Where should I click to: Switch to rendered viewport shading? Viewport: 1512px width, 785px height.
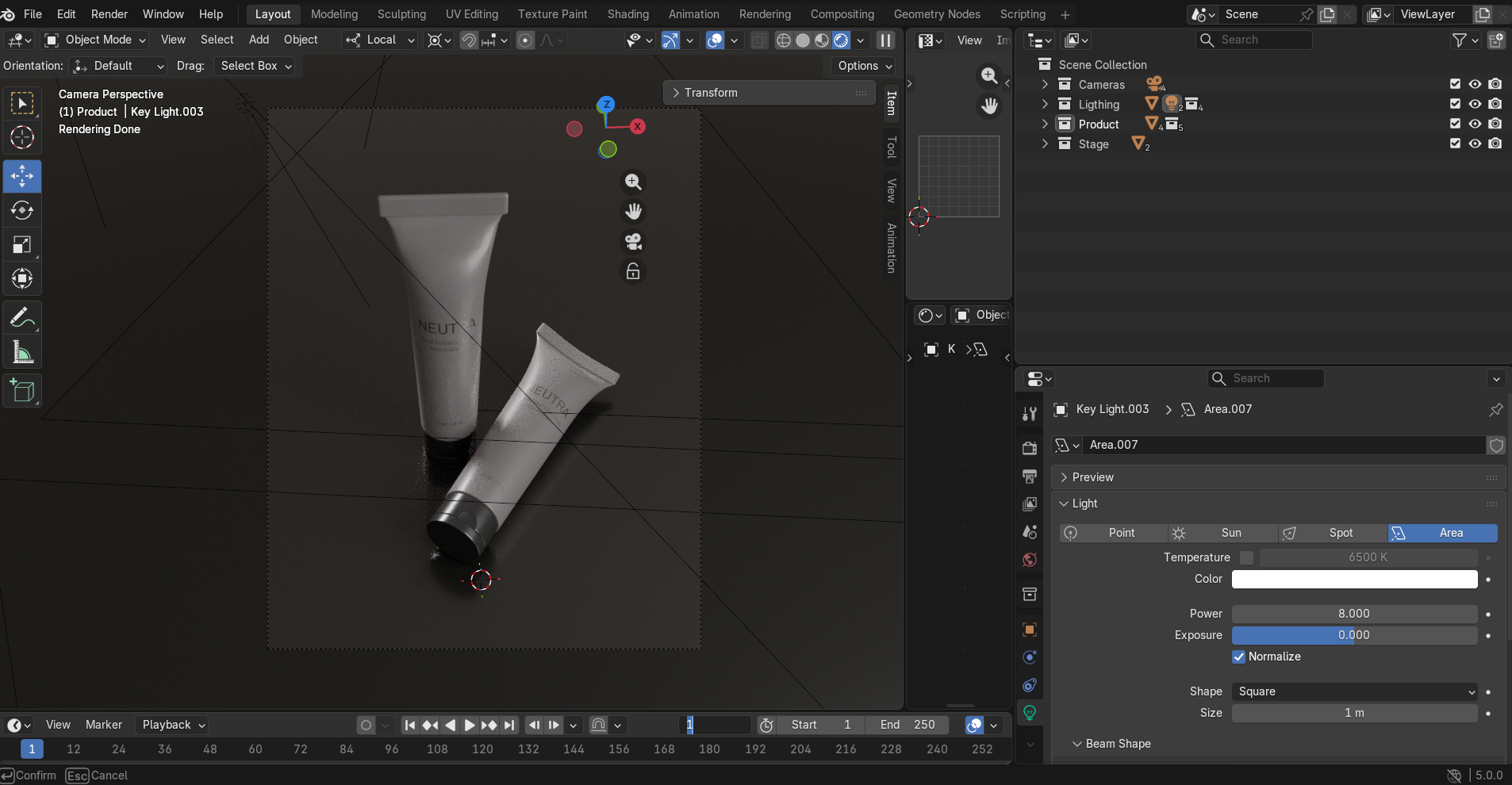(x=841, y=40)
